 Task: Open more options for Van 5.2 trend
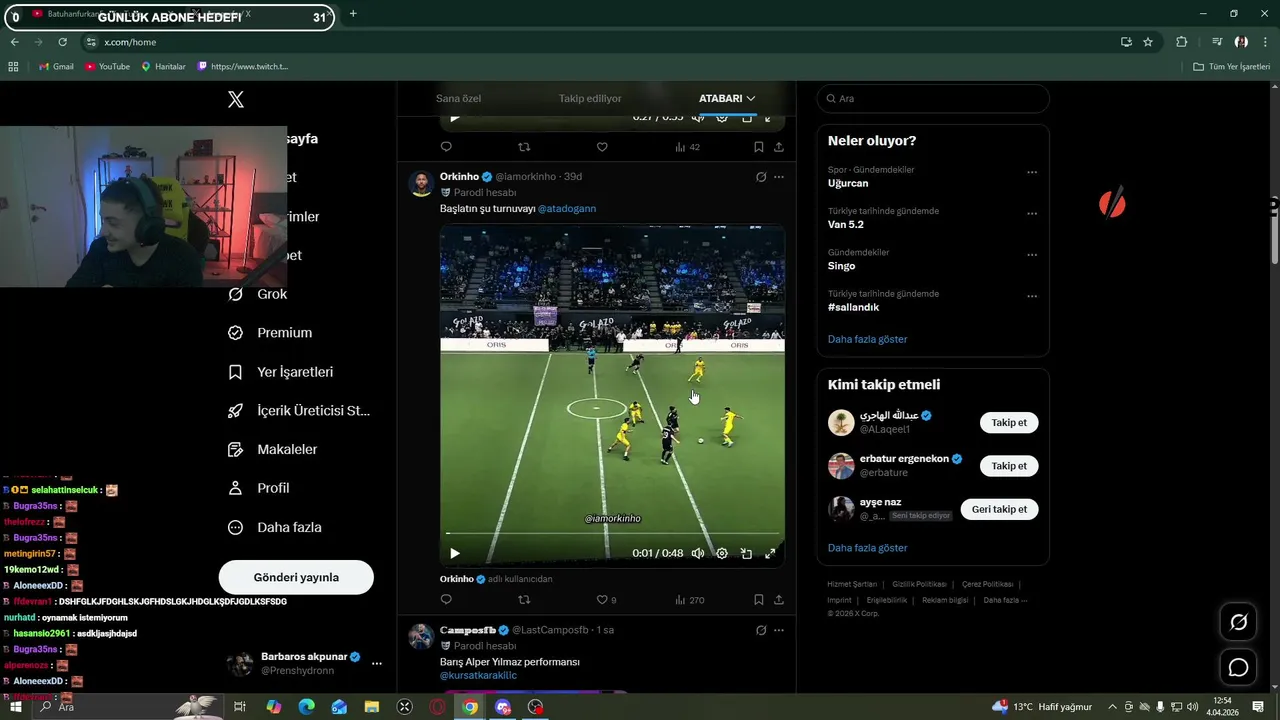click(1032, 214)
